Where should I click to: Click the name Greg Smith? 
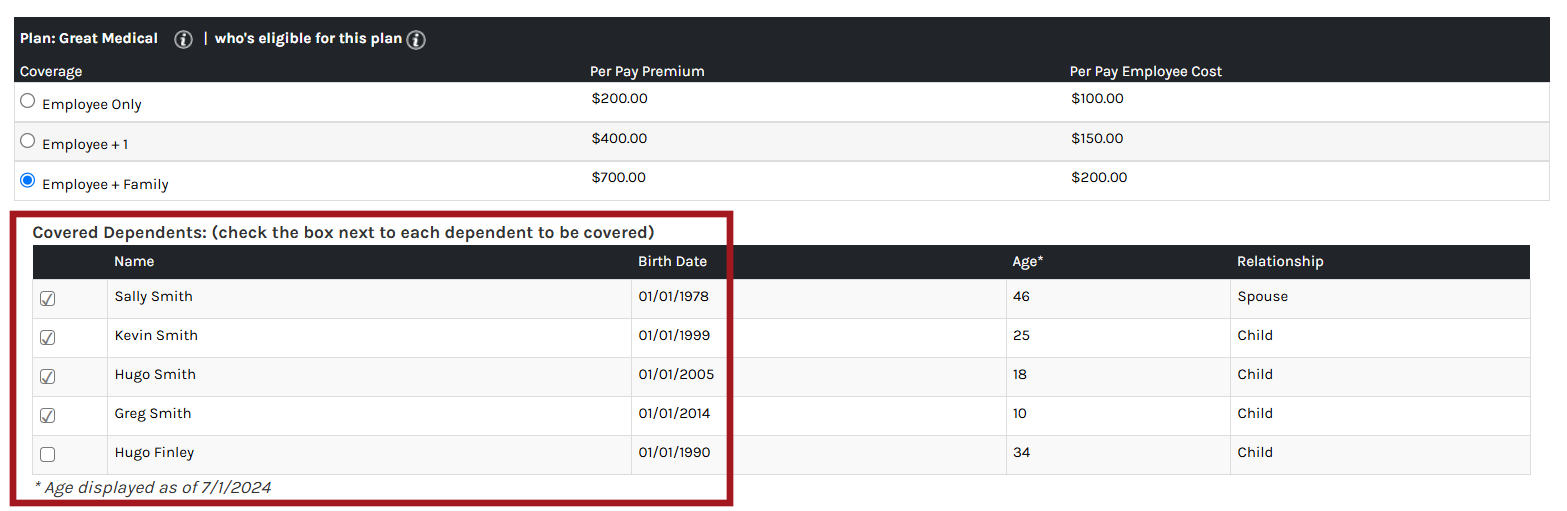click(153, 414)
